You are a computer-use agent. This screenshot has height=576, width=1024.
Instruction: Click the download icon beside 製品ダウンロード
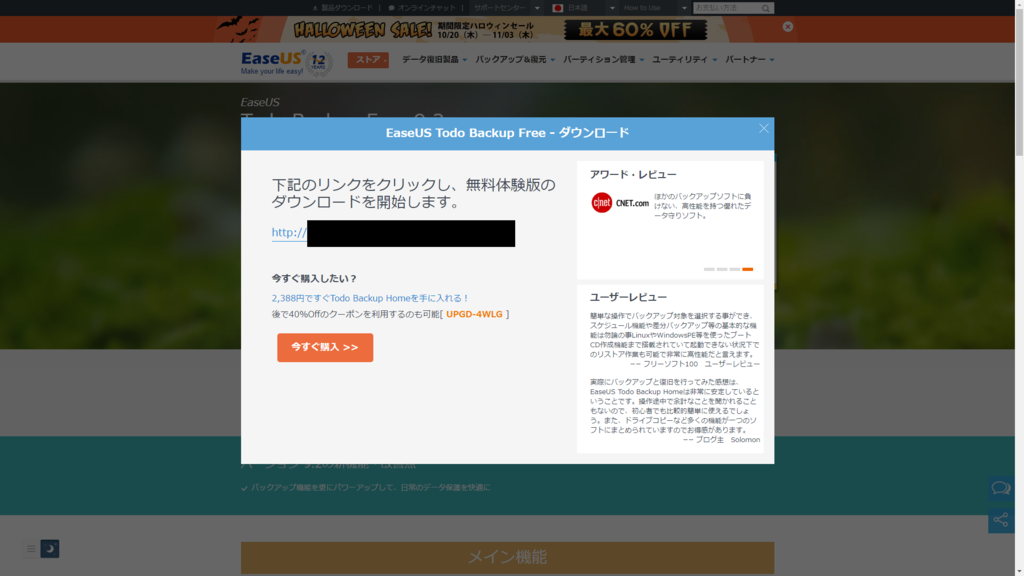315,7
